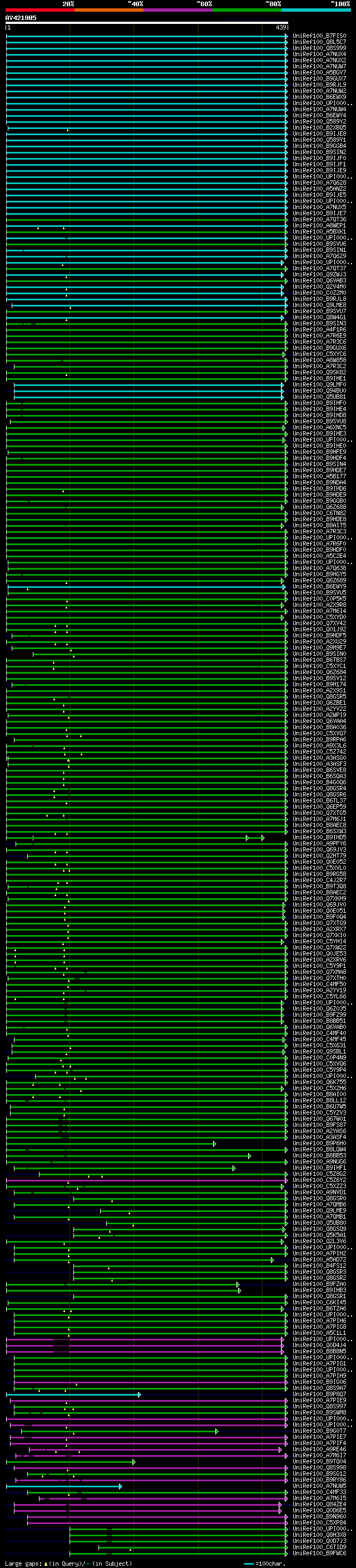This screenshot has width=356, height=1568.
Task: Select the UniRef100_A7NUW5 label
Action: 319,1485
